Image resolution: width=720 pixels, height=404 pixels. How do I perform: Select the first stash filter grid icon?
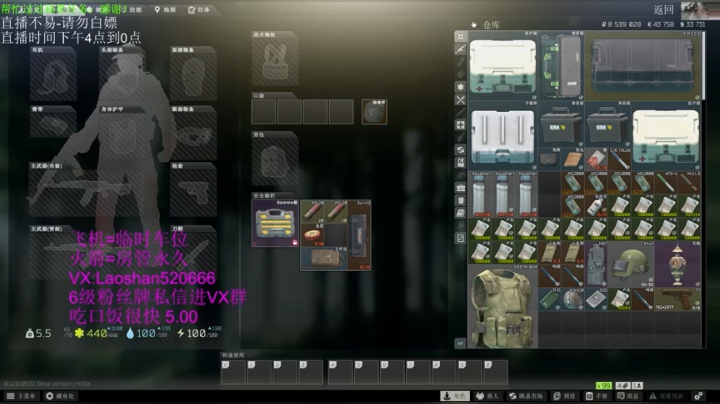460,36
